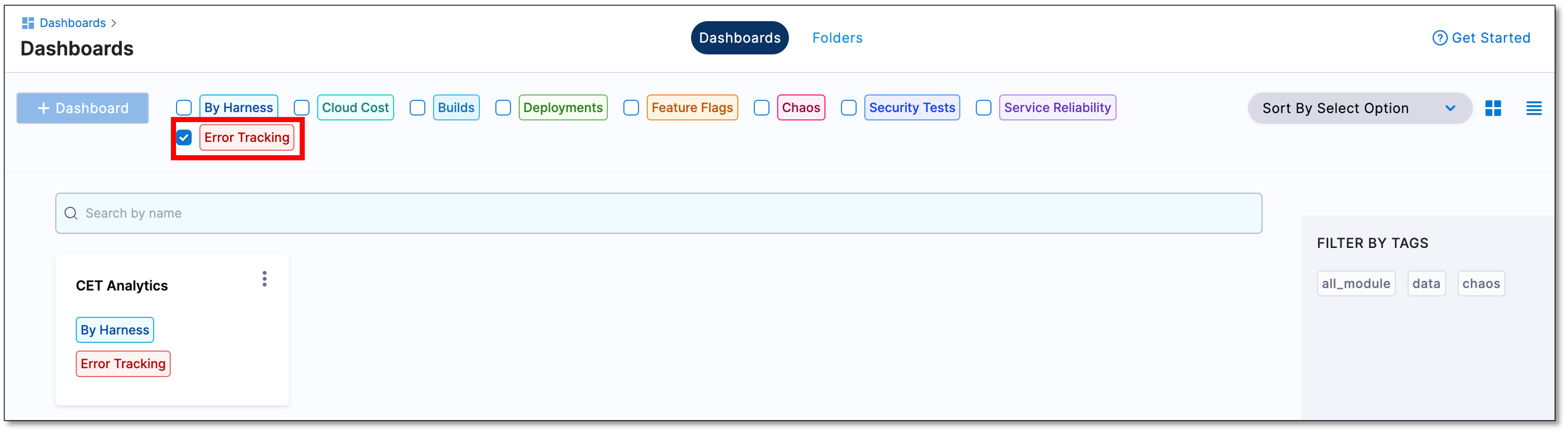Image resolution: width=1568 pixels, height=433 pixels.
Task: Switch to list view layout icon
Action: click(1534, 108)
